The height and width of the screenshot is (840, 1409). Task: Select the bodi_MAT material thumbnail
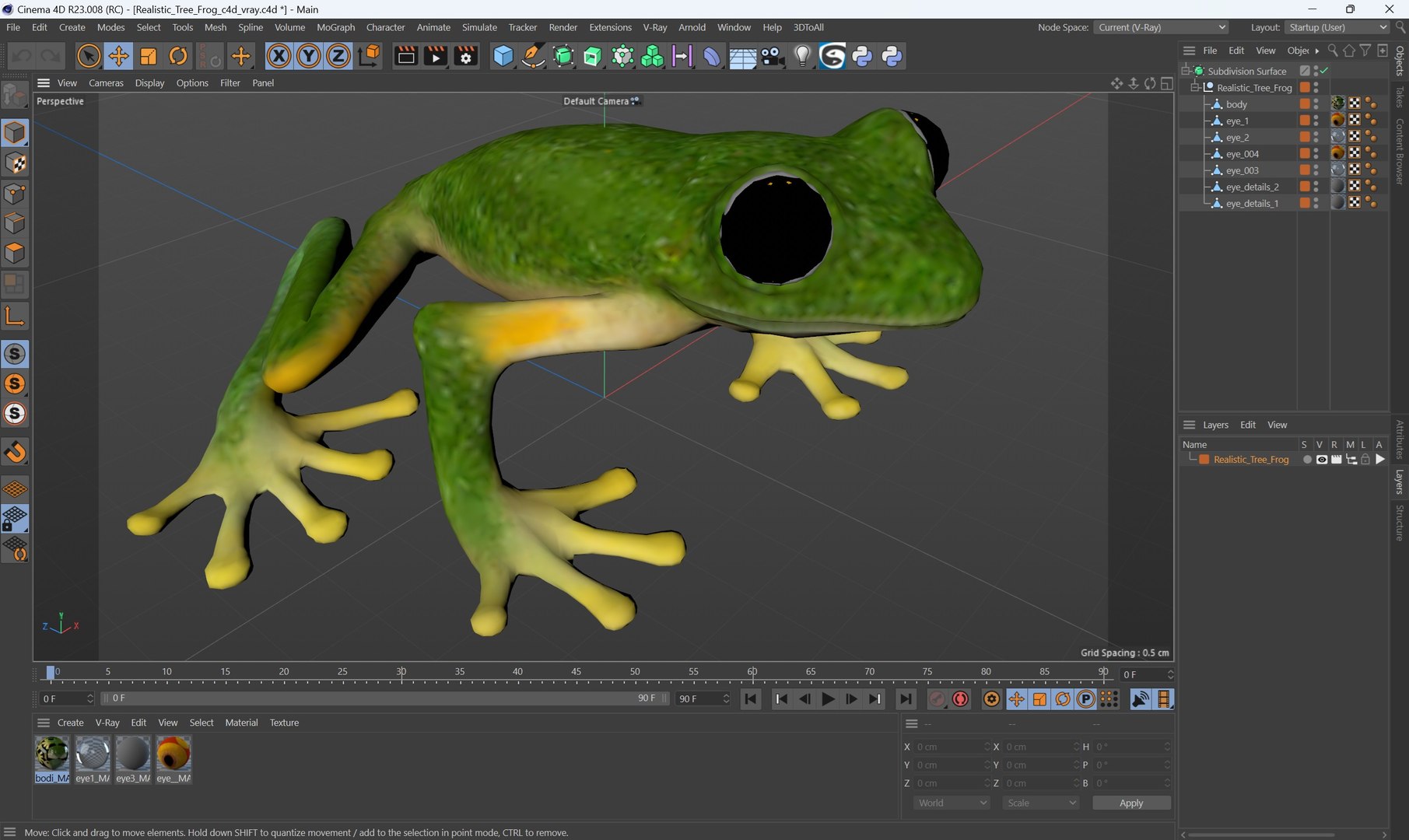[52, 759]
